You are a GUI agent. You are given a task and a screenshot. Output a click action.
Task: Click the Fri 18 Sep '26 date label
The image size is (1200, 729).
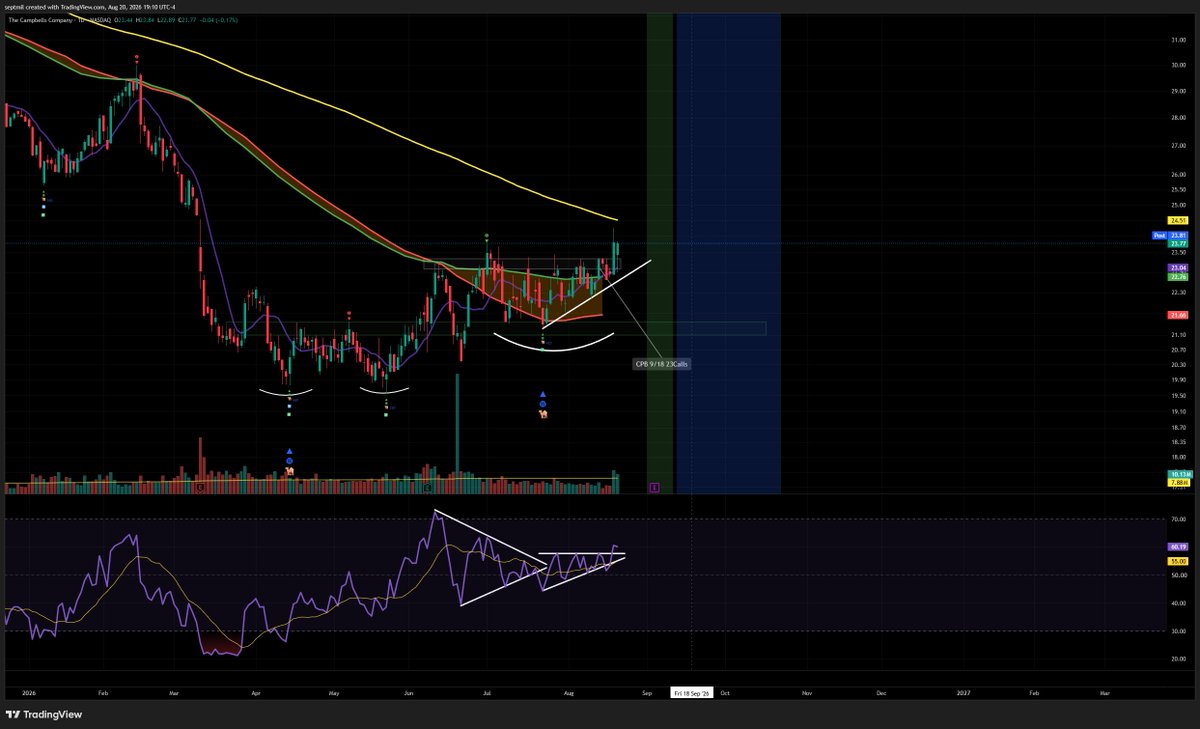tap(691, 692)
